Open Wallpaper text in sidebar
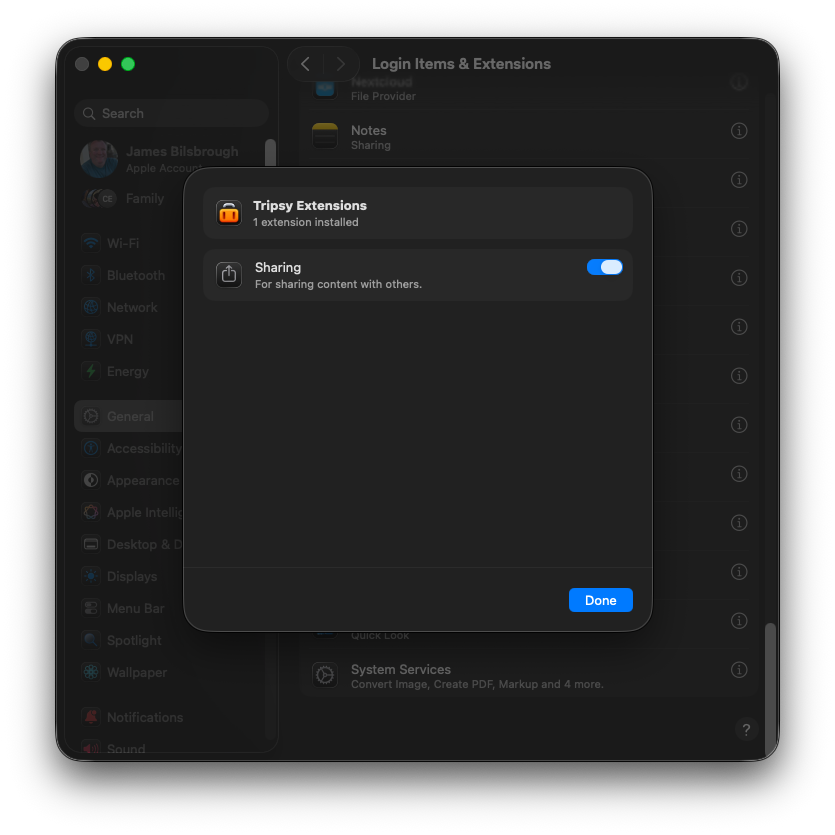835x835 pixels. 137,672
